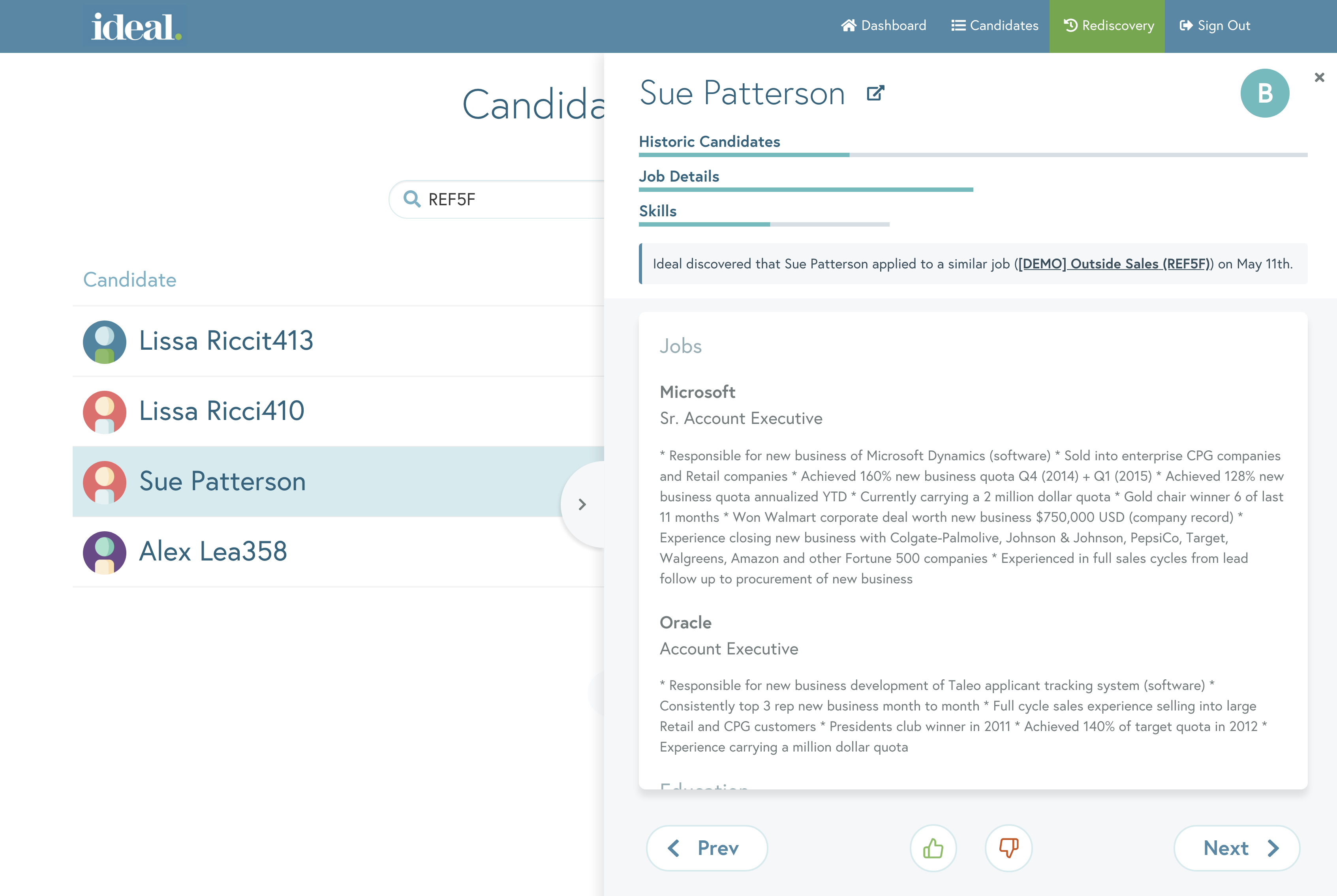Go to the Candidates nav item

click(x=995, y=26)
